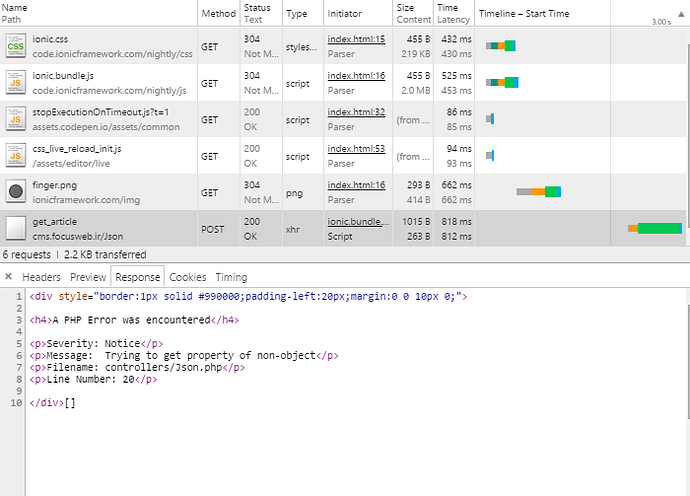Close the request details panel

pos(8,276)
